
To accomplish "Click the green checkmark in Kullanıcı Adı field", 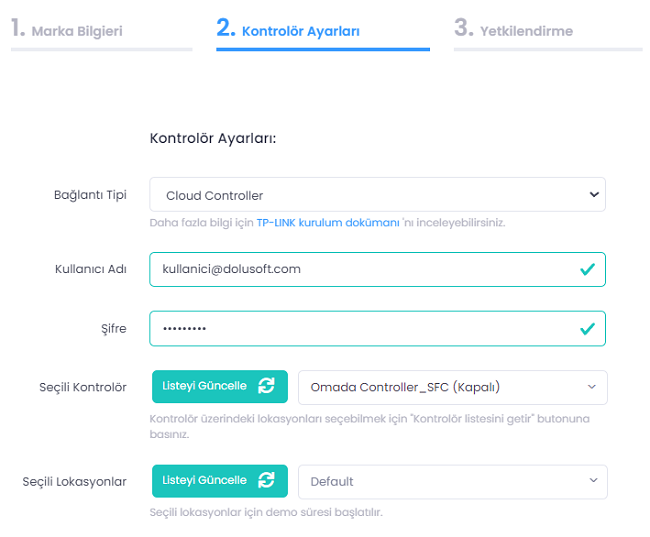I will click(x=587, y=269).
